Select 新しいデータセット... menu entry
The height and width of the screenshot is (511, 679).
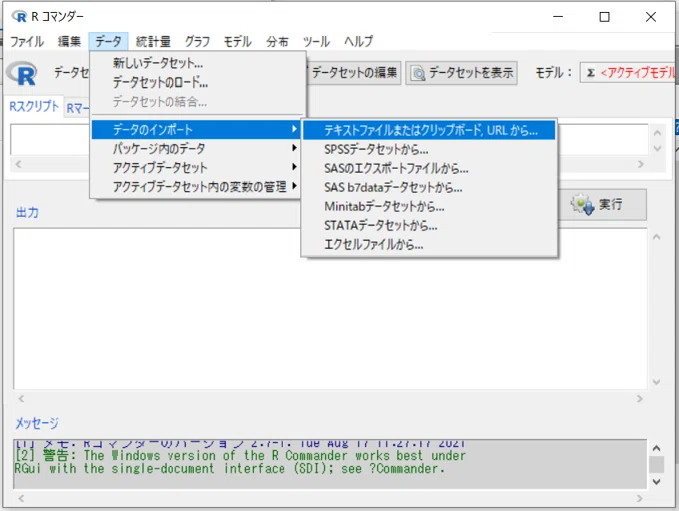coord(197,63)
